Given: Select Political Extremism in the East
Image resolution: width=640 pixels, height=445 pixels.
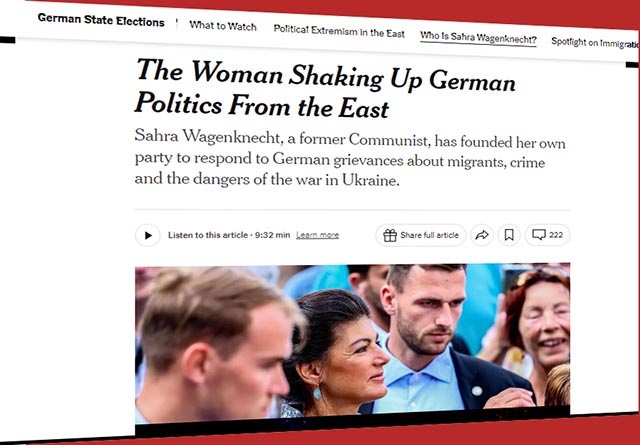Looking at the screenshot, I should [339, 31].
